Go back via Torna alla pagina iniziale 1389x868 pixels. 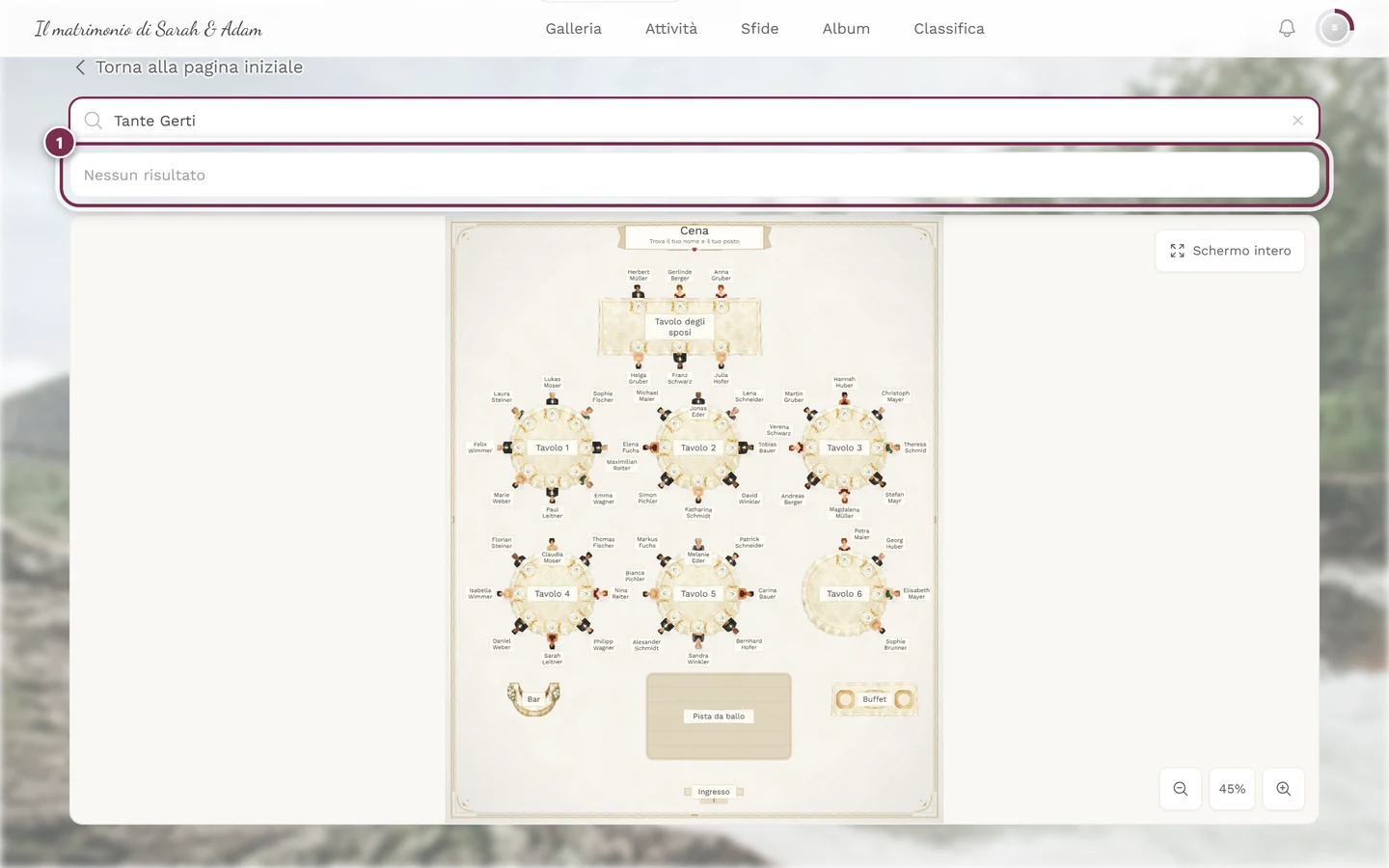click(x=189, y=67)
